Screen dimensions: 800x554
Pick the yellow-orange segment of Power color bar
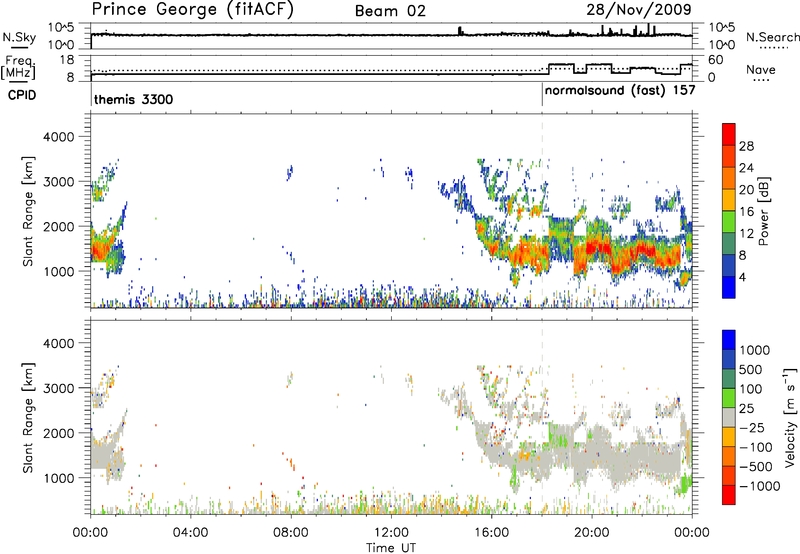[x=729, y=200]
